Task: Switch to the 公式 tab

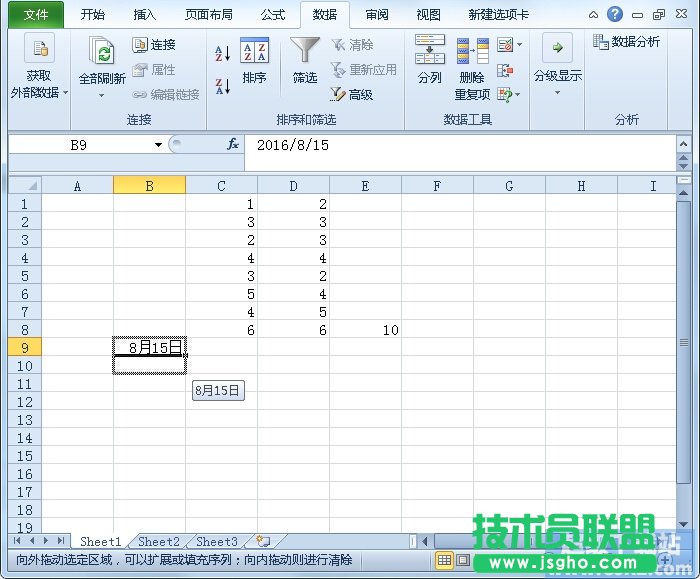Action: [273, 15]
